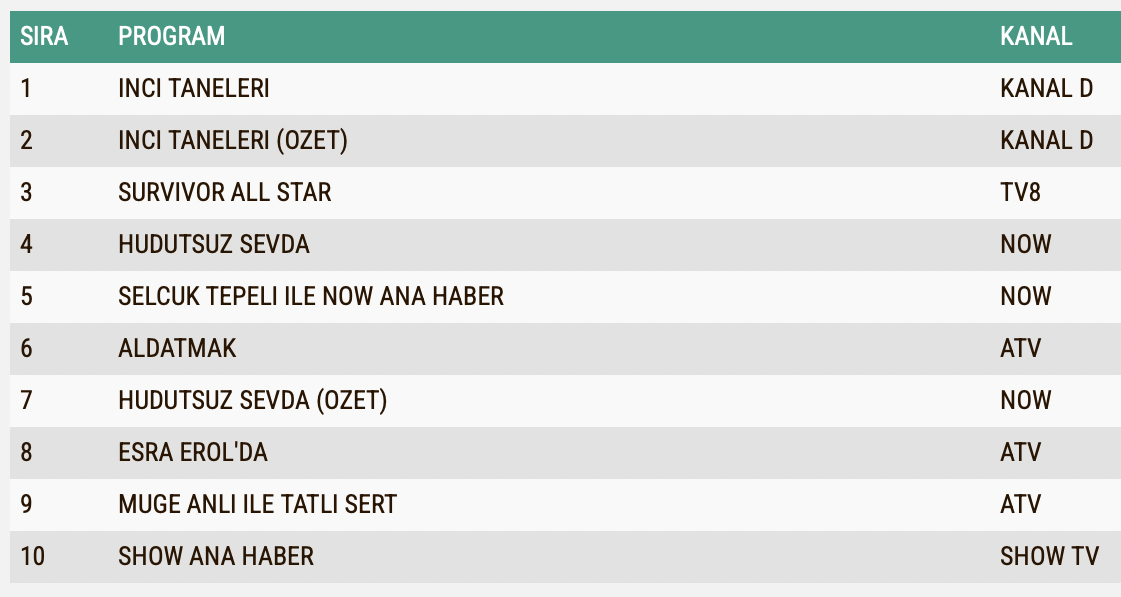Click HUDUTSUZ SEVDA (OZET) program
The height and width of the screenshot is (597, 1121).
click(252, 400)
